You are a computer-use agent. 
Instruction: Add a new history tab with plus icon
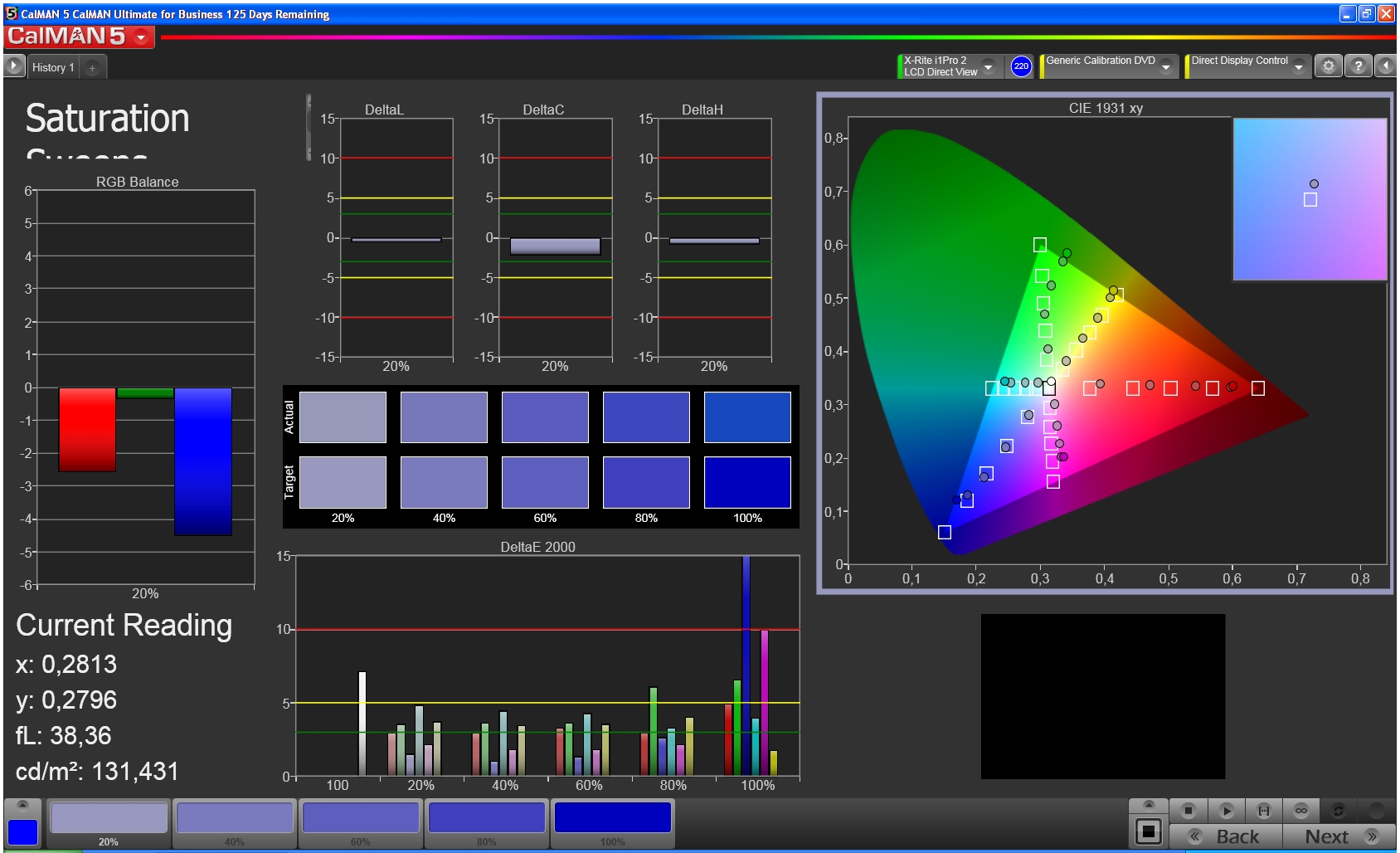tap(92, 68)
